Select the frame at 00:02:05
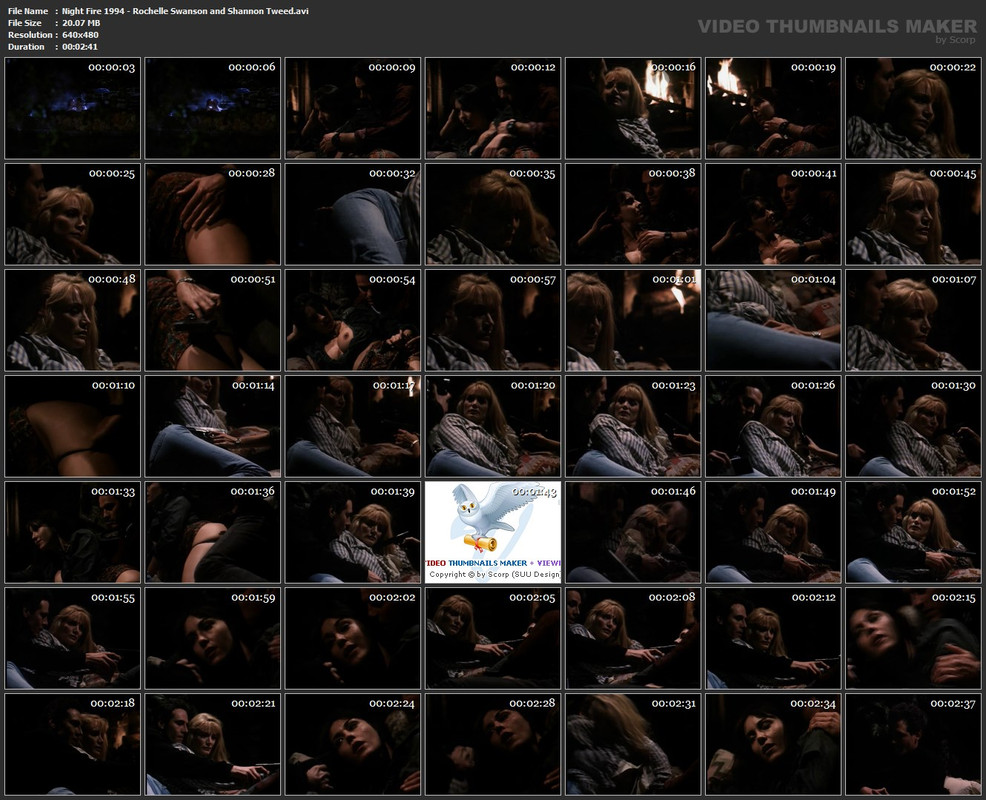 pyautogui.click(x=493, y=638)
